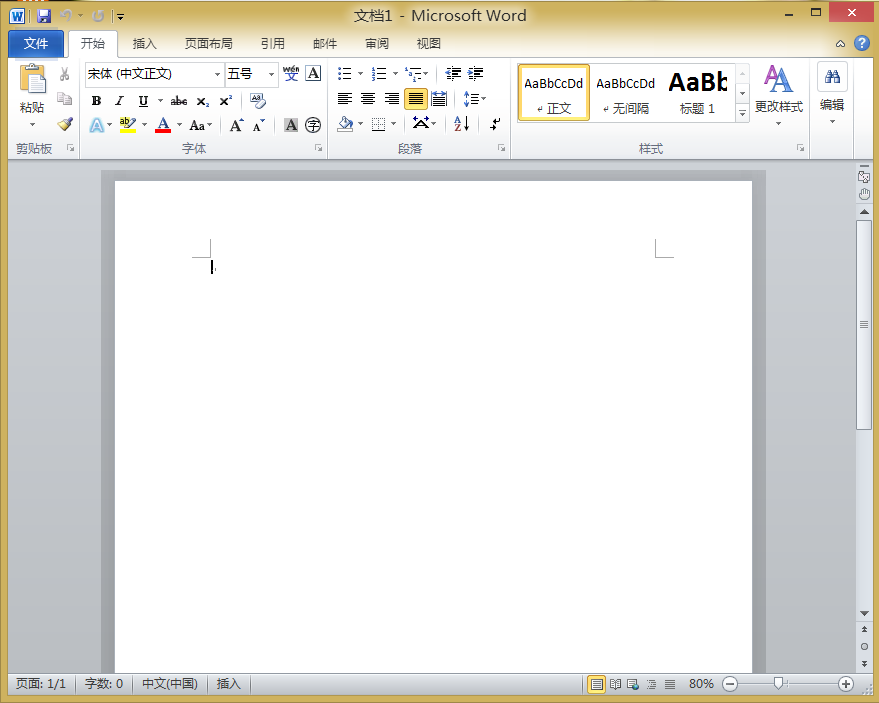
Task: Toggle Center alignment
Action: [x=368, y=99]
